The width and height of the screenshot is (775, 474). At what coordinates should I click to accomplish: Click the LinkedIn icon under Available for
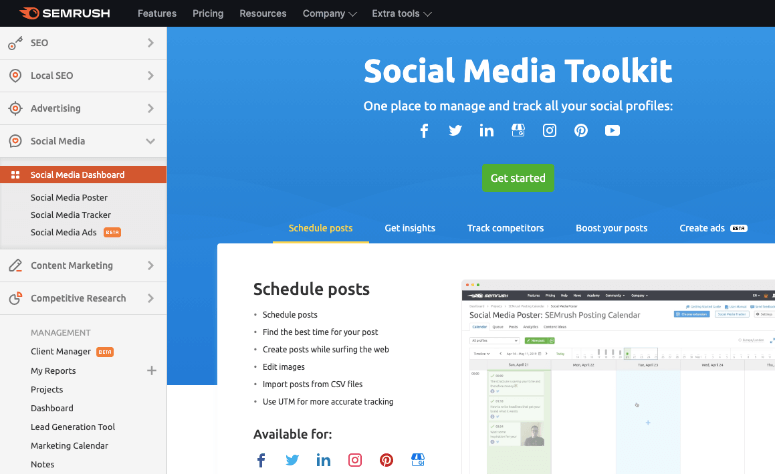pos(323,460)
